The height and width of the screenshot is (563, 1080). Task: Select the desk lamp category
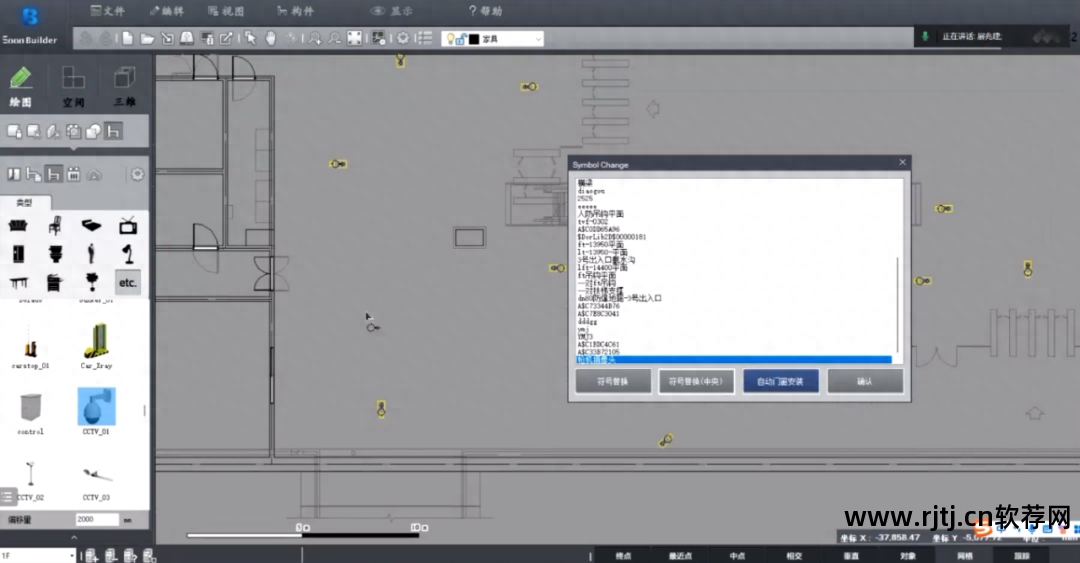[128, 254]
